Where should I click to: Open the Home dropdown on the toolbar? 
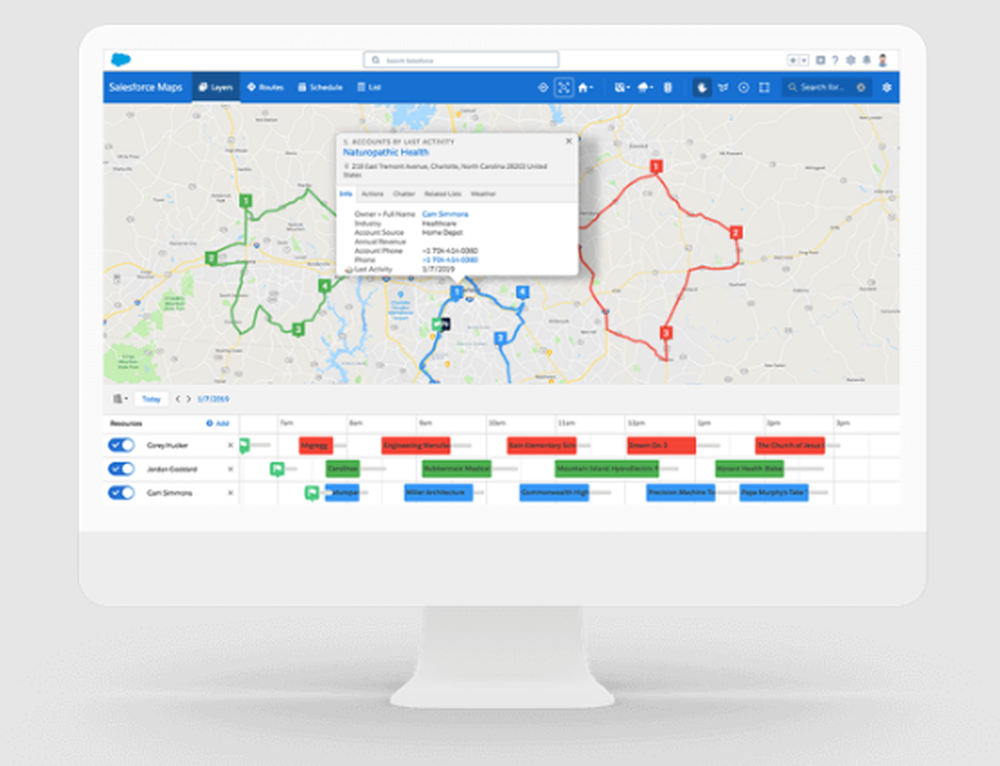586,87
